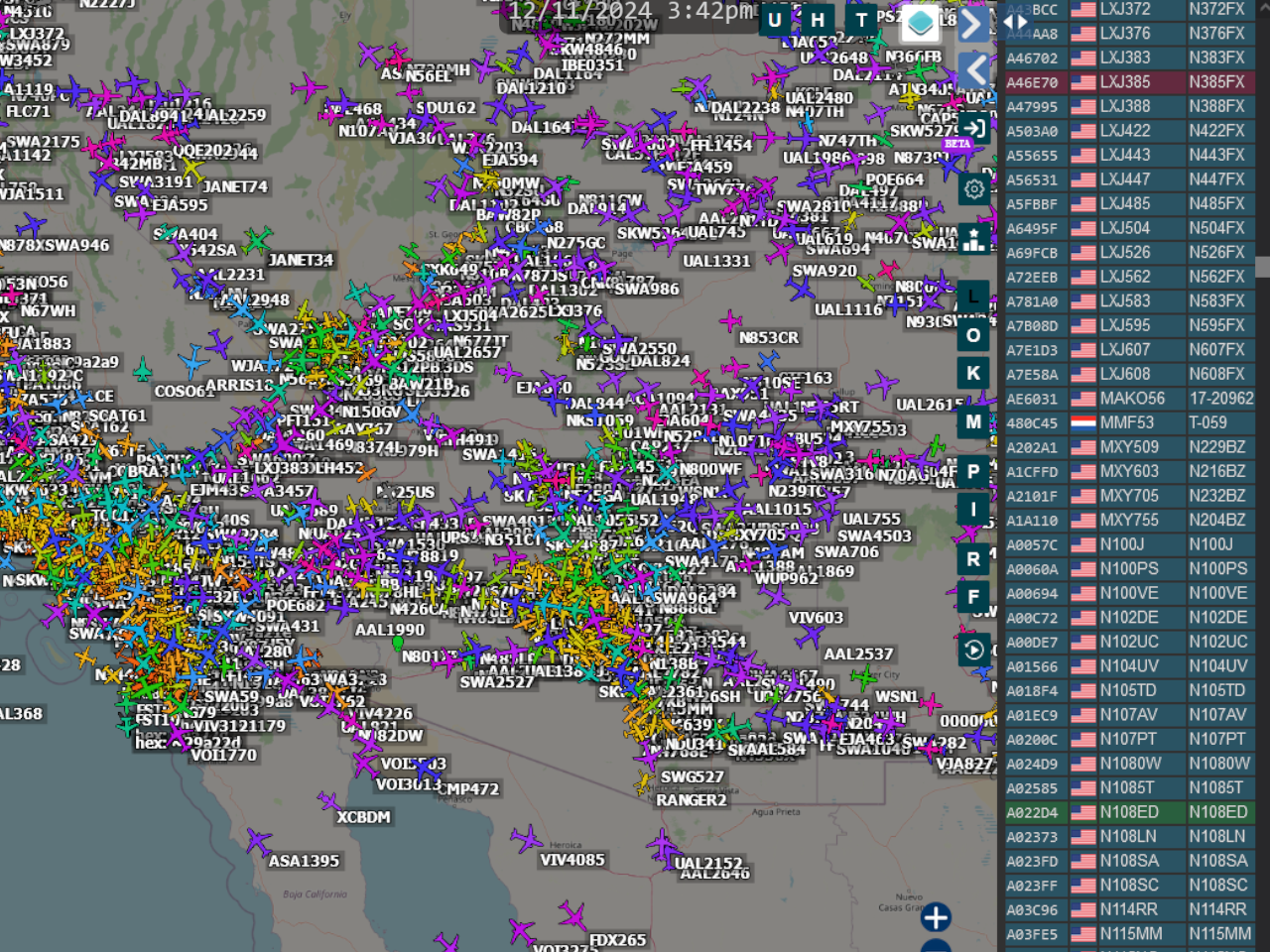Click UAL1331 flight label on map

[x=716, y=262]
